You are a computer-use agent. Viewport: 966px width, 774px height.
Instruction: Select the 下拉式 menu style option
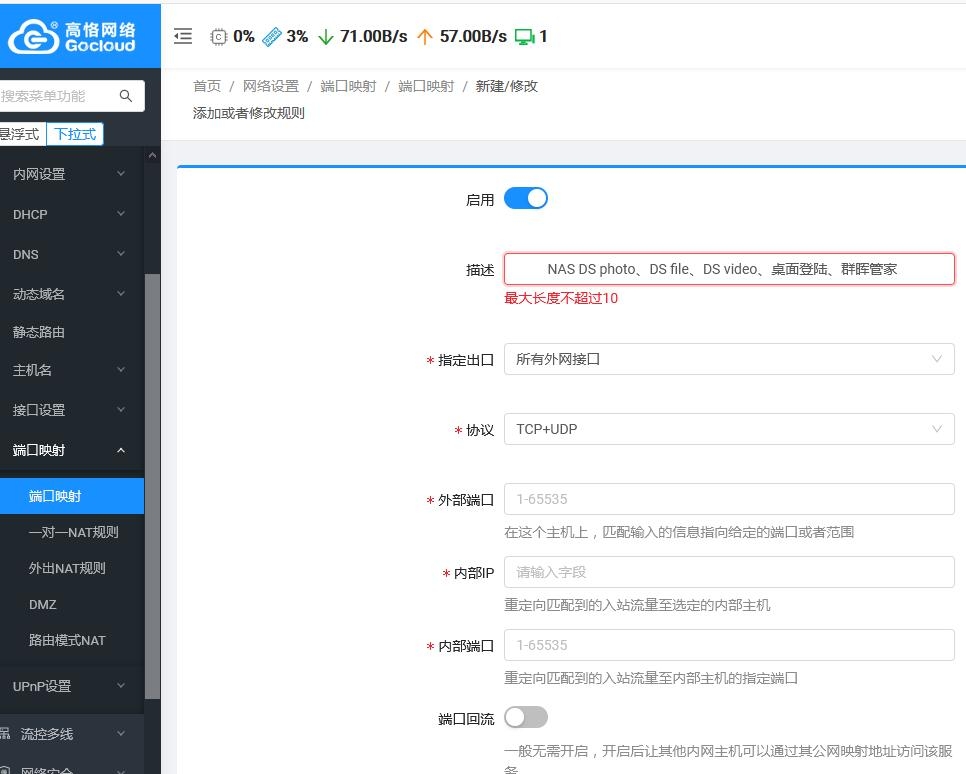pyautogui.click(x=75, y=133)
